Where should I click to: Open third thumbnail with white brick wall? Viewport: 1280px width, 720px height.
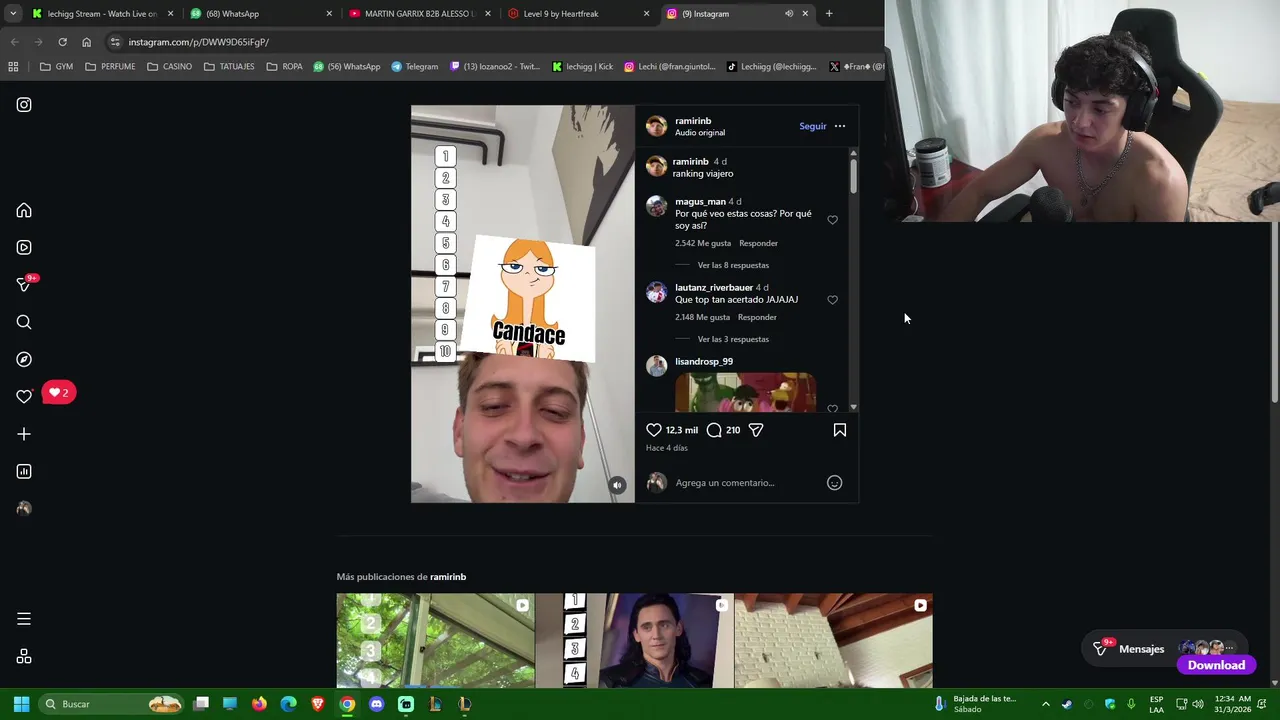tap(833, 640)
